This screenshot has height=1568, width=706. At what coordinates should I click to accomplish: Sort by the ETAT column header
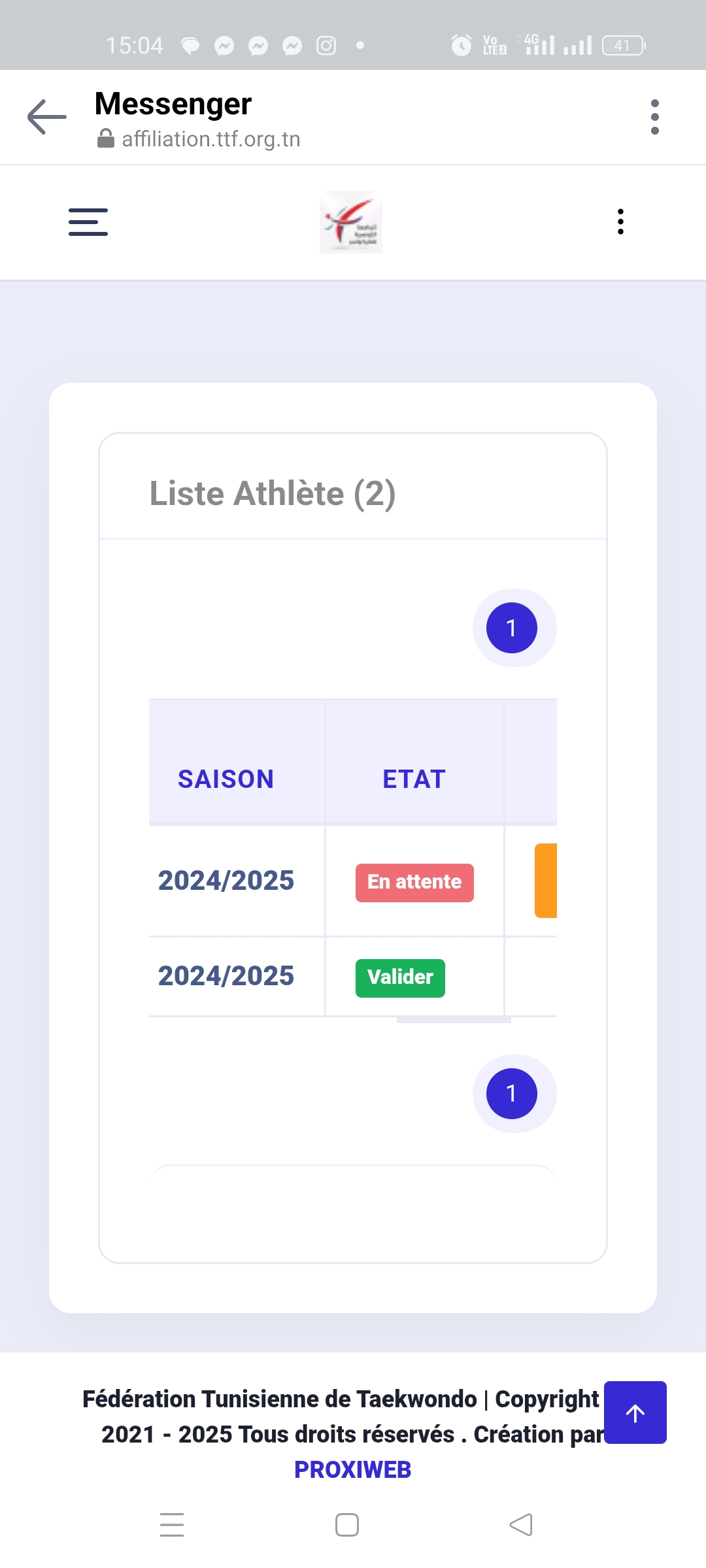tap(414, 779)
